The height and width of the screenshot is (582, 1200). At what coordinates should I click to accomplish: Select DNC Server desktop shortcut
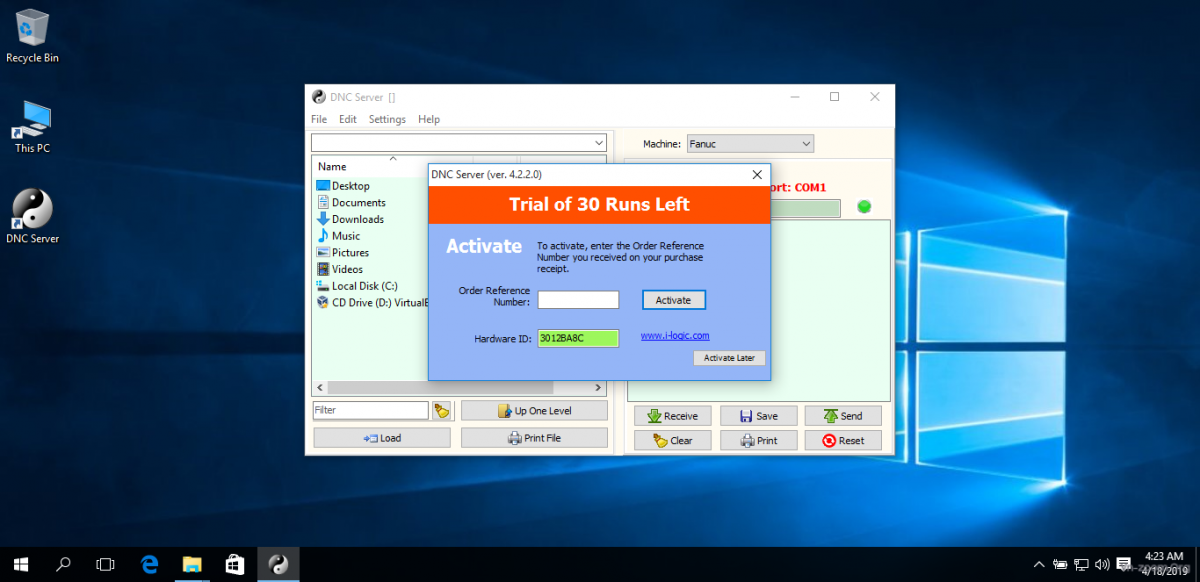[32, 216]
